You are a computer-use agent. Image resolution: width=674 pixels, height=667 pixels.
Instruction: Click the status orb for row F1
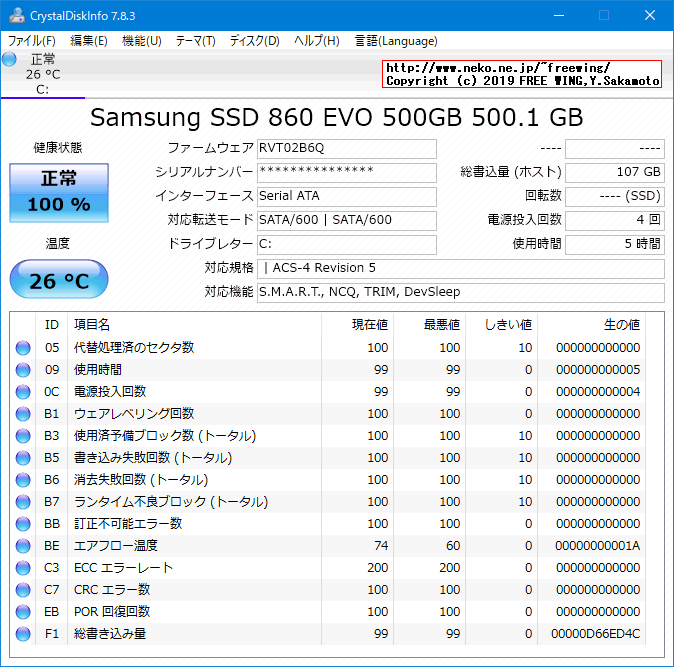pos(23,634)
